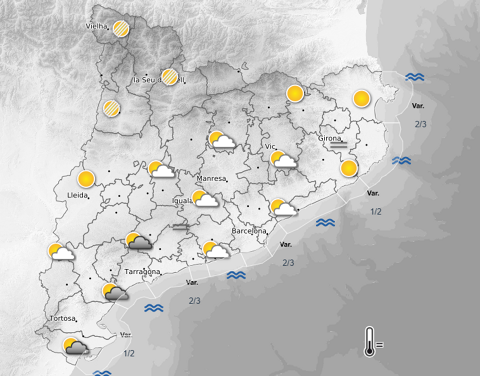Select the partly cloudy icon east of Lleida

click(x=162, y=169)
